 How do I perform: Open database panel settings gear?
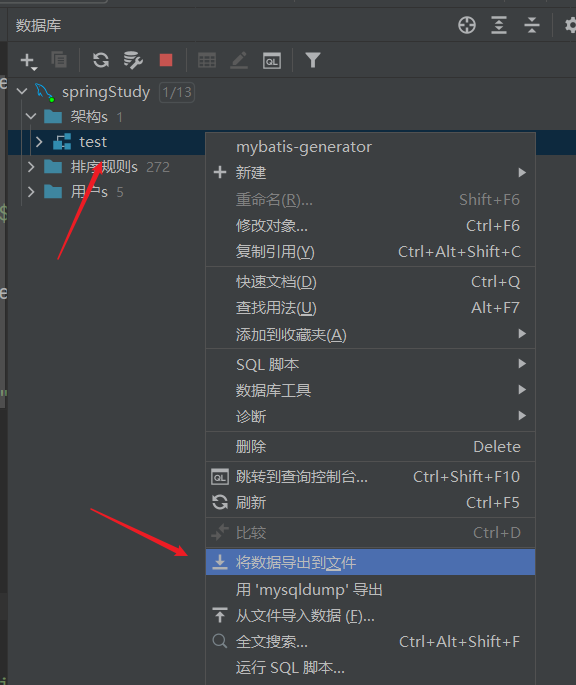click(570, 25)
